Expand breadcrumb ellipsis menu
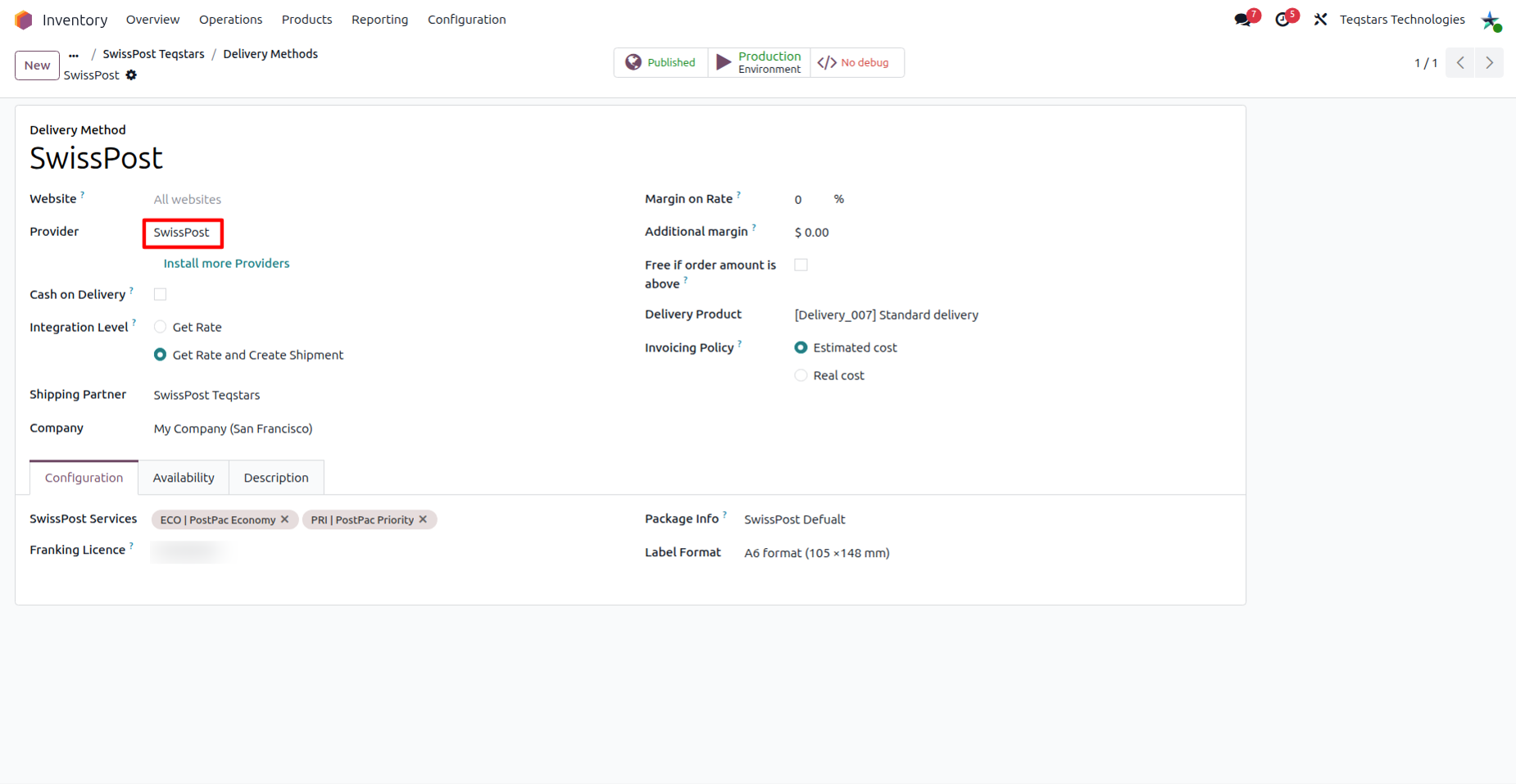1516x784 pixels. [x=74, y=55]
